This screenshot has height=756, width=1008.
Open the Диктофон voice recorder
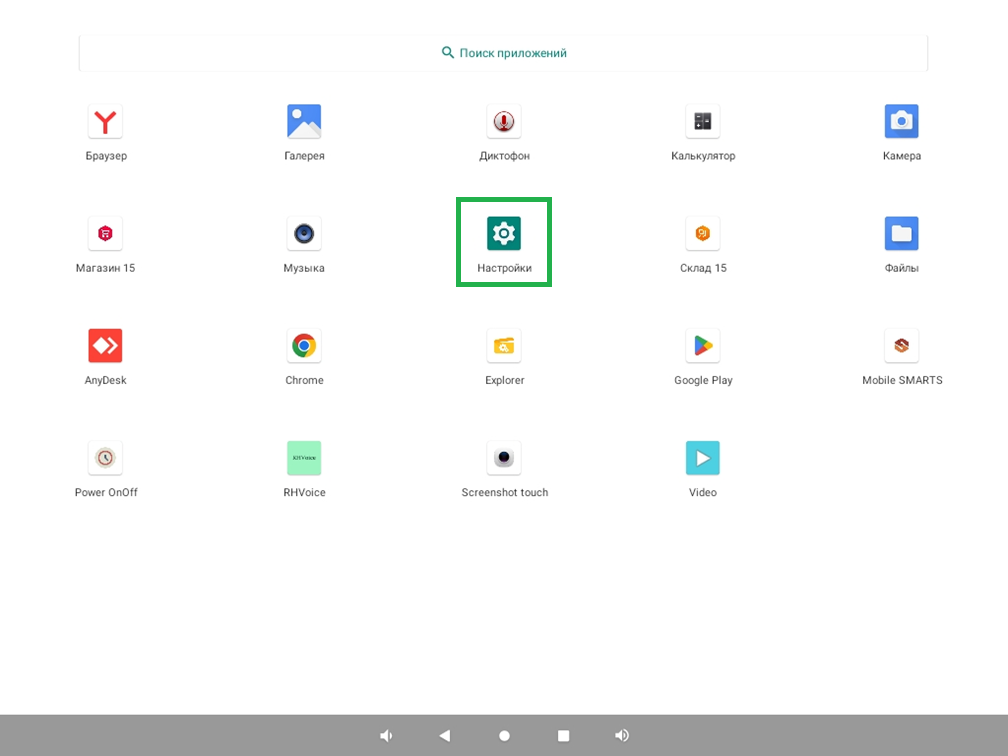point(504,122)
